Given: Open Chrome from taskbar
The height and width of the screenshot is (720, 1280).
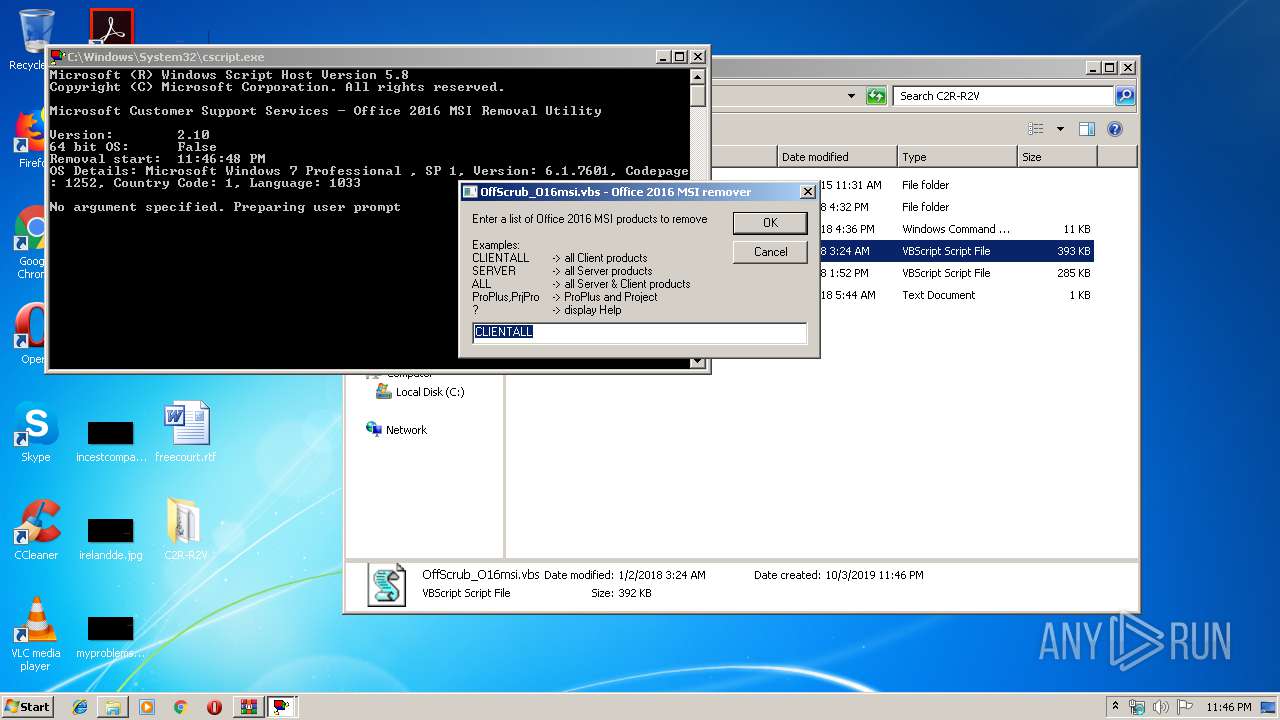Looking at the screenshot, I should tap(180, 707).
